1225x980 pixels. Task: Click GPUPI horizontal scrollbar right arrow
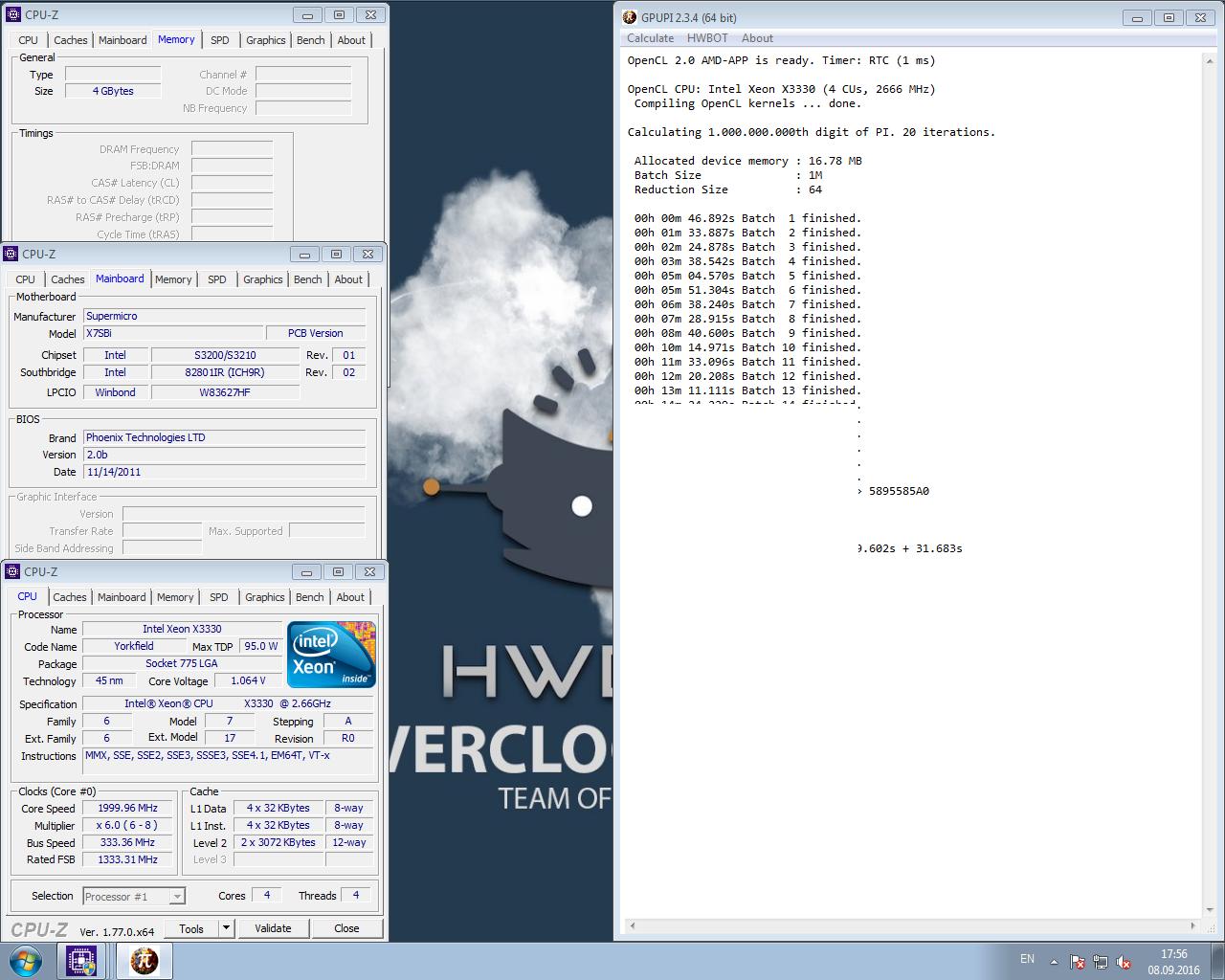[x=1192, y=926]
